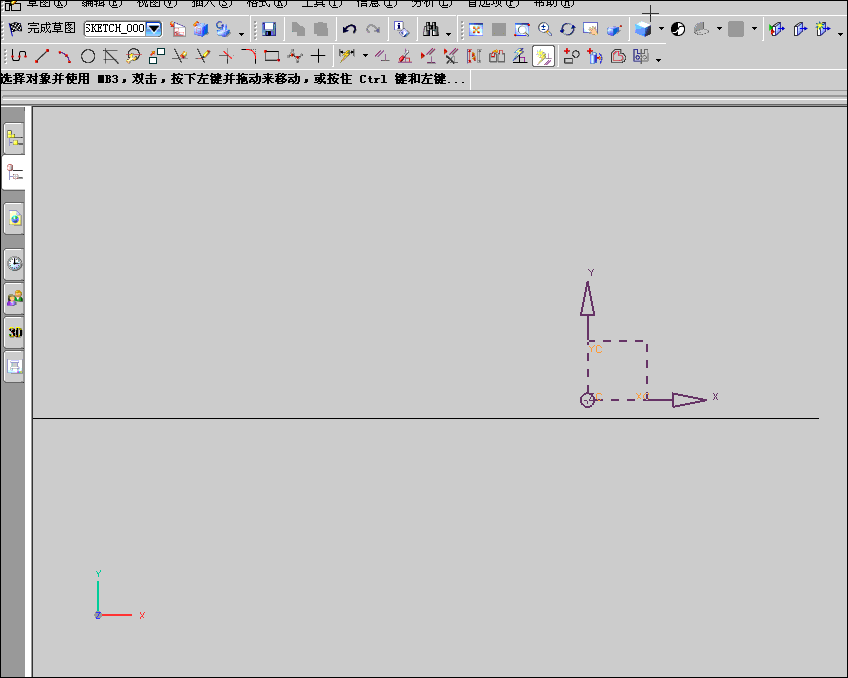The height and width of the screenshot is (678, 848).
Task: Open the History clock sidebar tab
Action: (x=15, y=264)
